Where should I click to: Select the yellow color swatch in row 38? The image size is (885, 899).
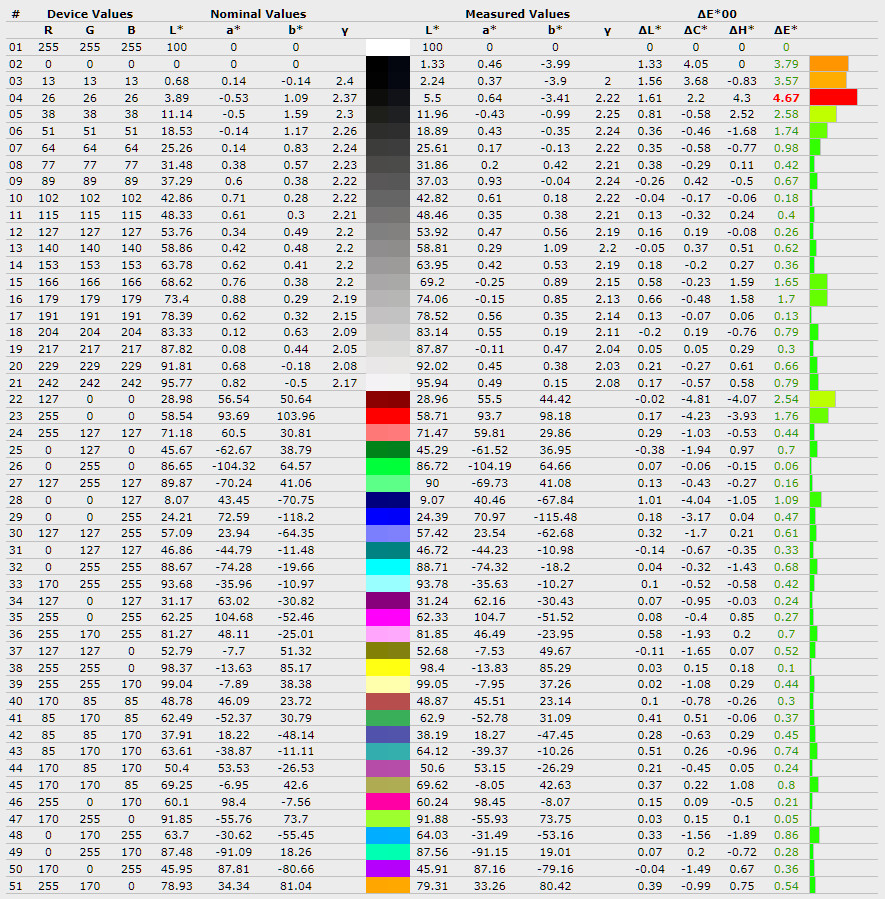[388, 667]
